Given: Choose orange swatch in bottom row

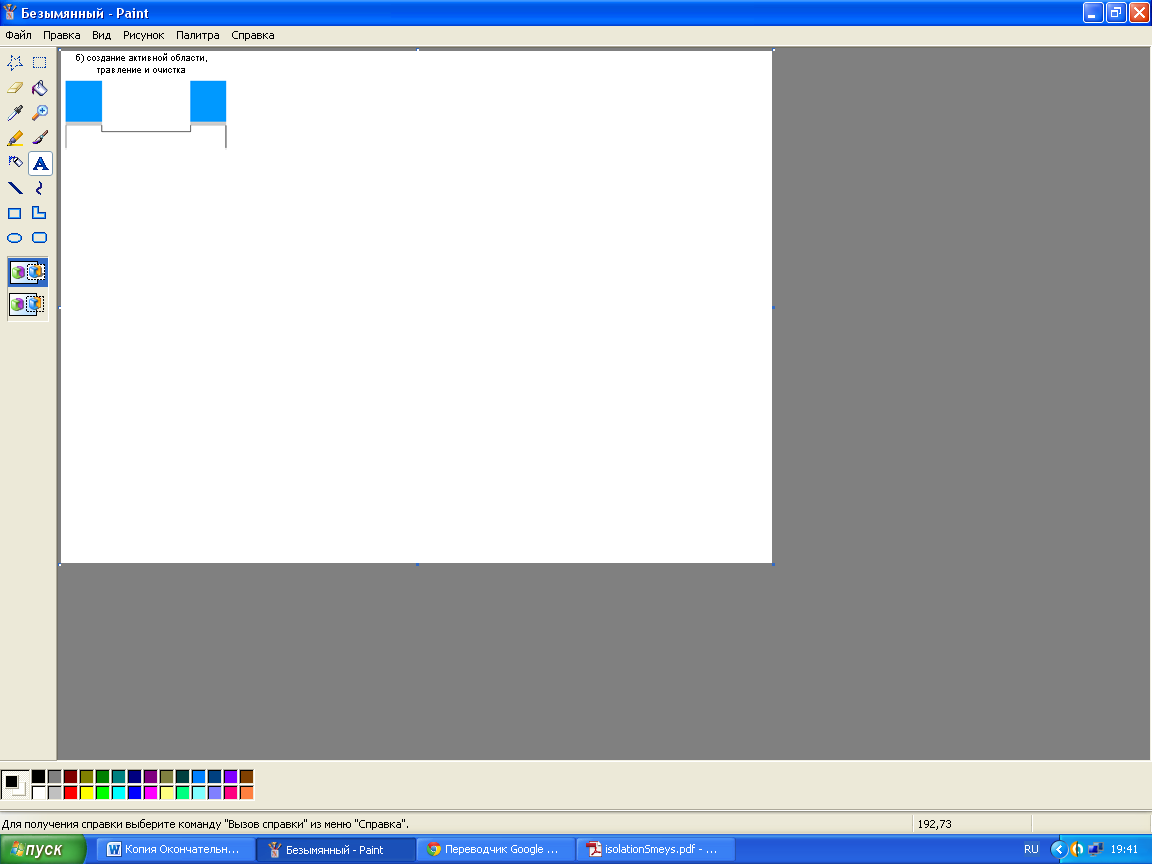Looking at the screenshot, I should point(247,793).
